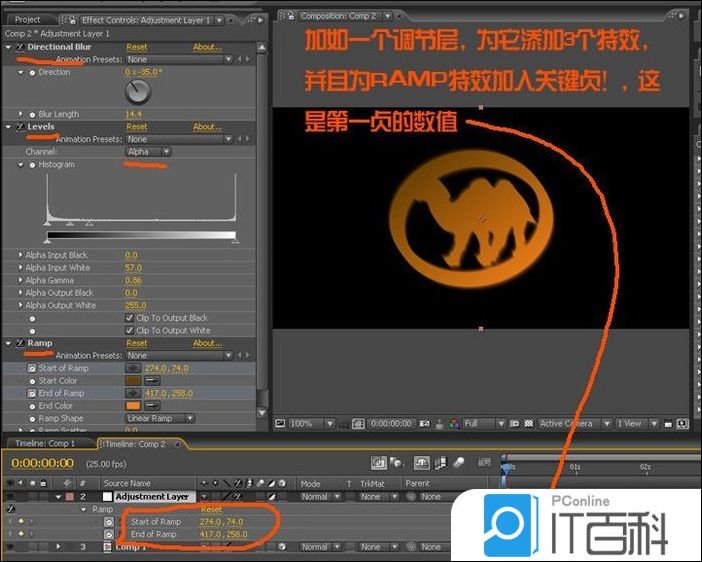
Task: Click the Direction angle dial
Action: pos(137,92)
